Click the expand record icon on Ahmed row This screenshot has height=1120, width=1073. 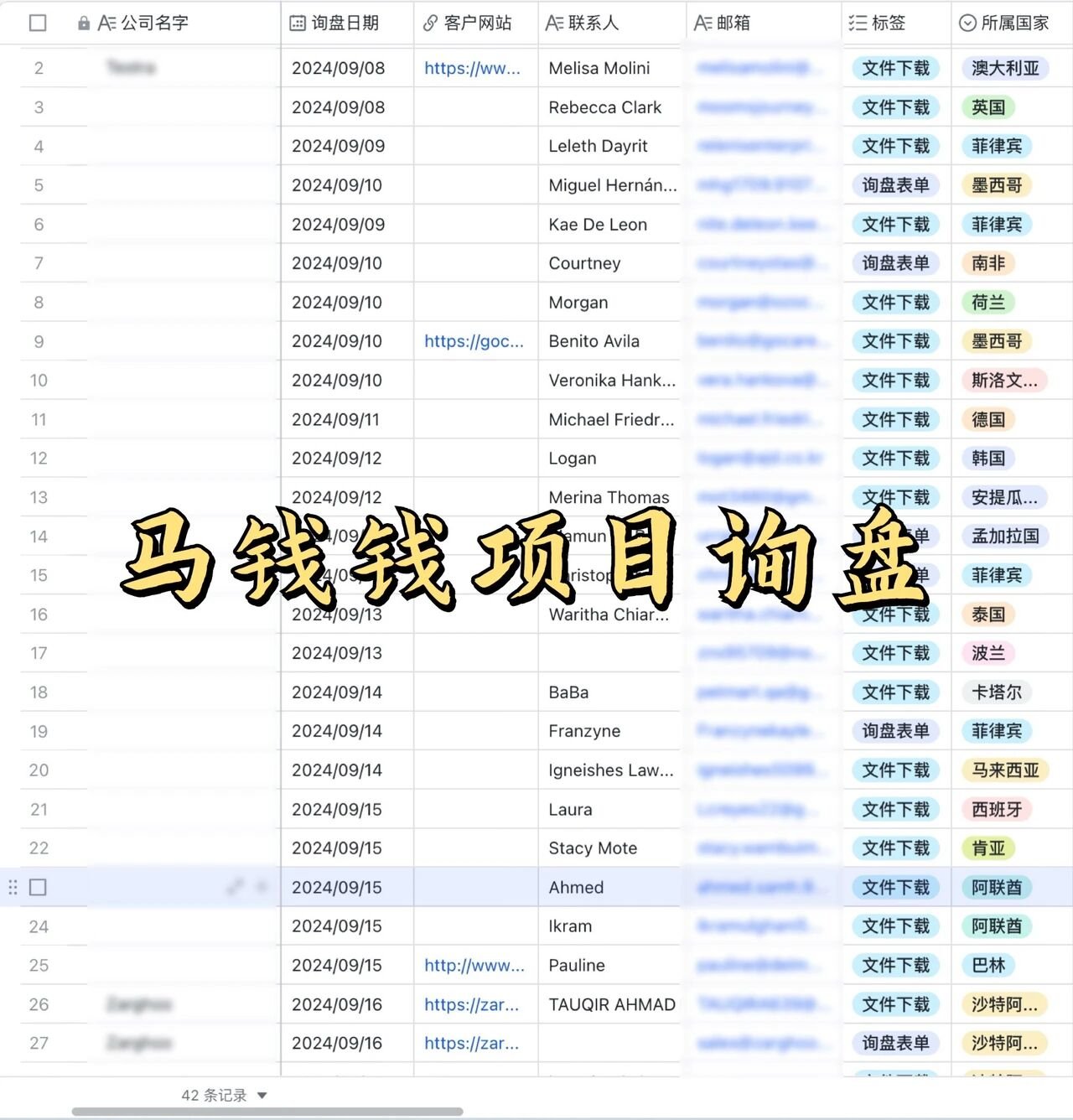click(235, 887)
